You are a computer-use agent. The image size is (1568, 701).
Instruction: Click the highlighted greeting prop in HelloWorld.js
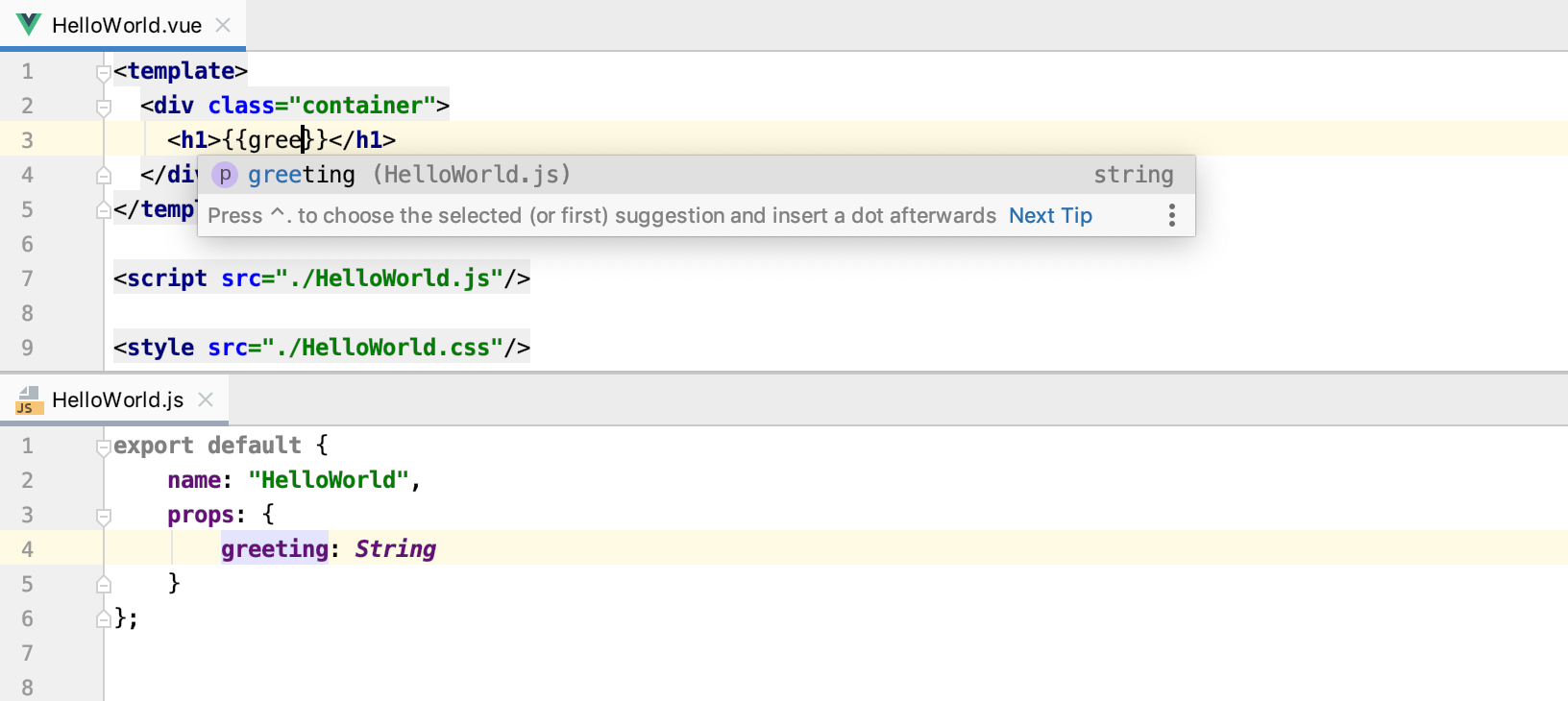(x=275, y=549)
